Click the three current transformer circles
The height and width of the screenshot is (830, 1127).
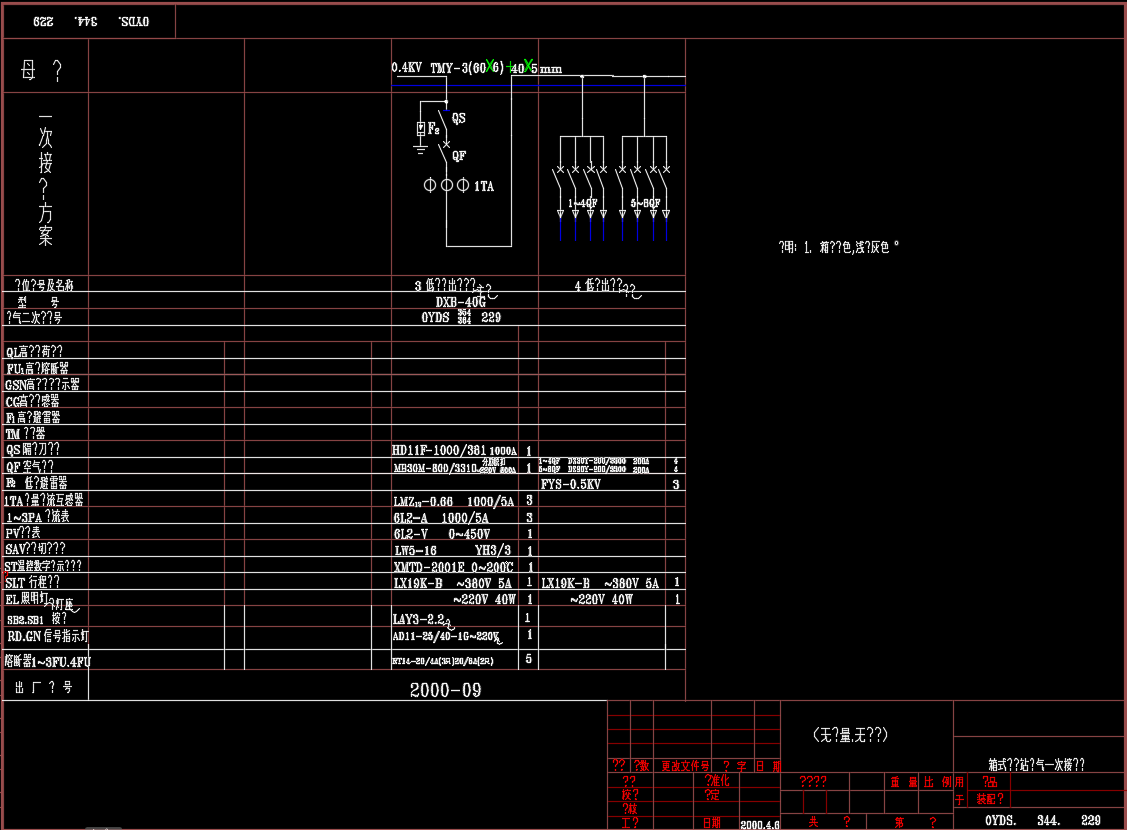[x=446, y=185]
